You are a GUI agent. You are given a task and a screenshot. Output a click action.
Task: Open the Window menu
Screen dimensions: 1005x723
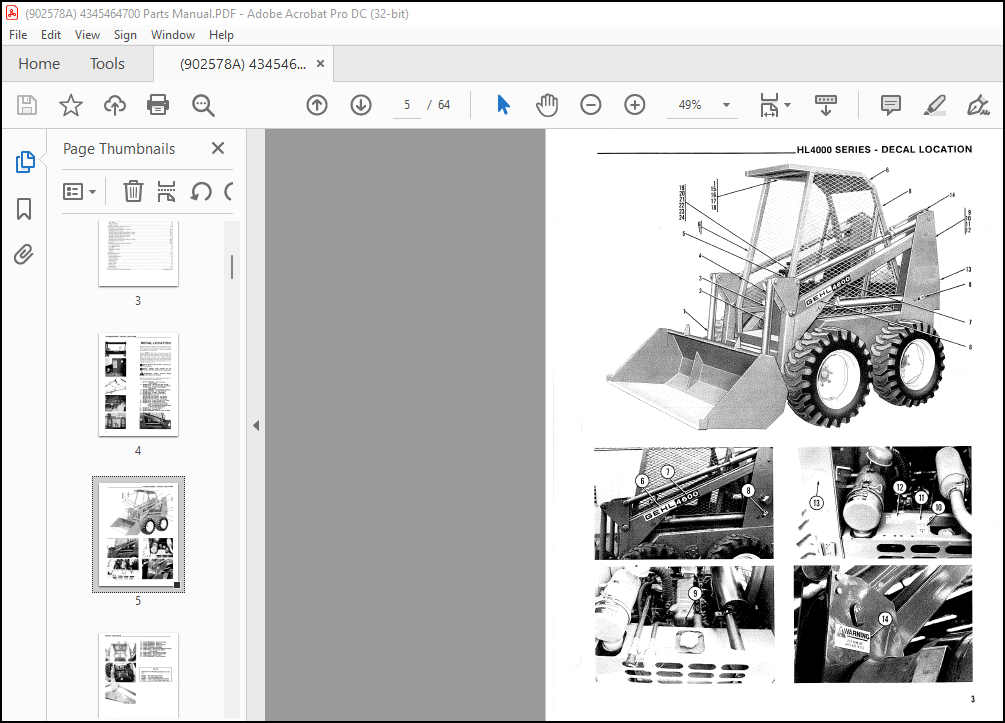coord(172,35)
